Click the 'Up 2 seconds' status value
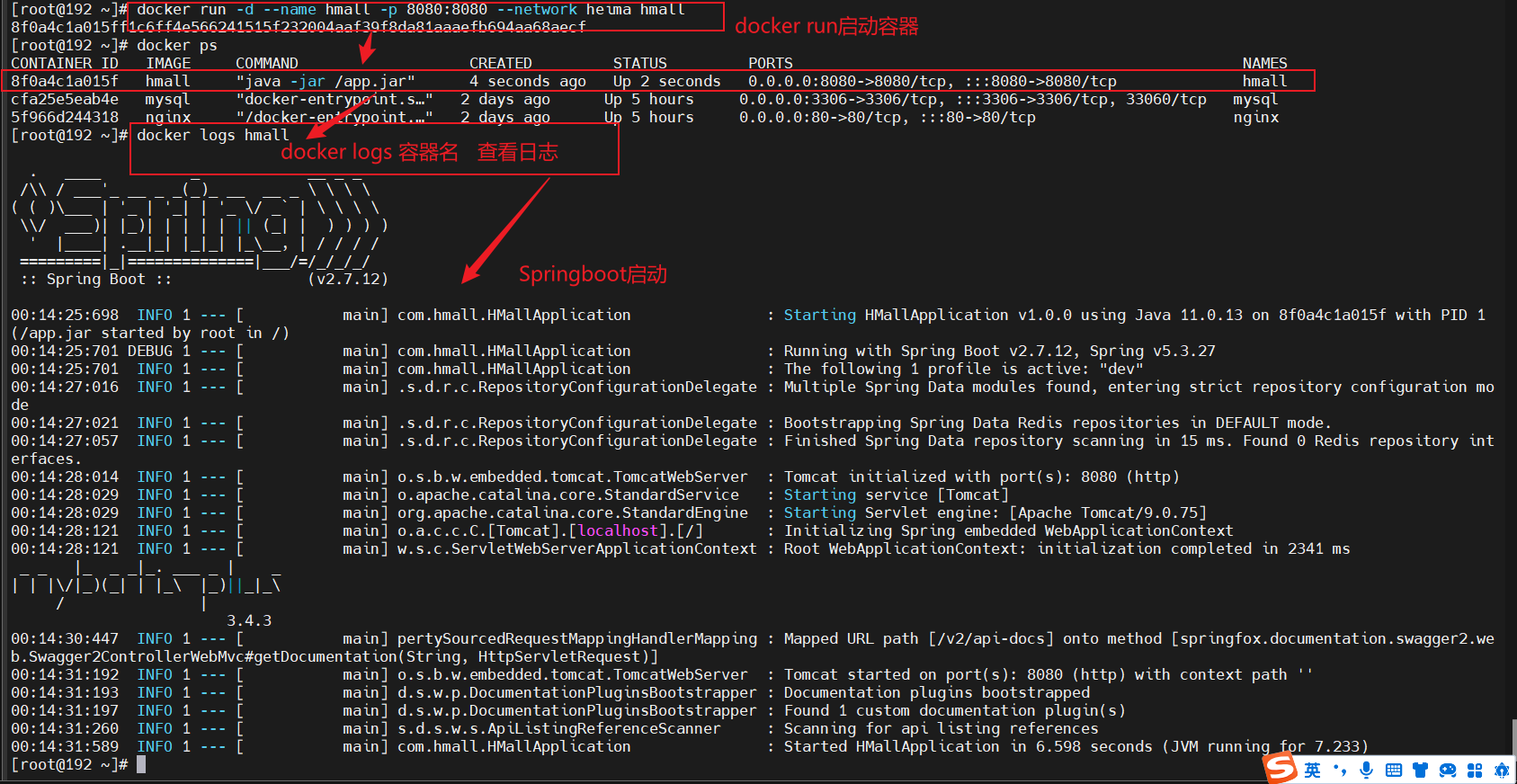Image resolution: width=1517 pixels, height=784 pixels. pos(667,81)
